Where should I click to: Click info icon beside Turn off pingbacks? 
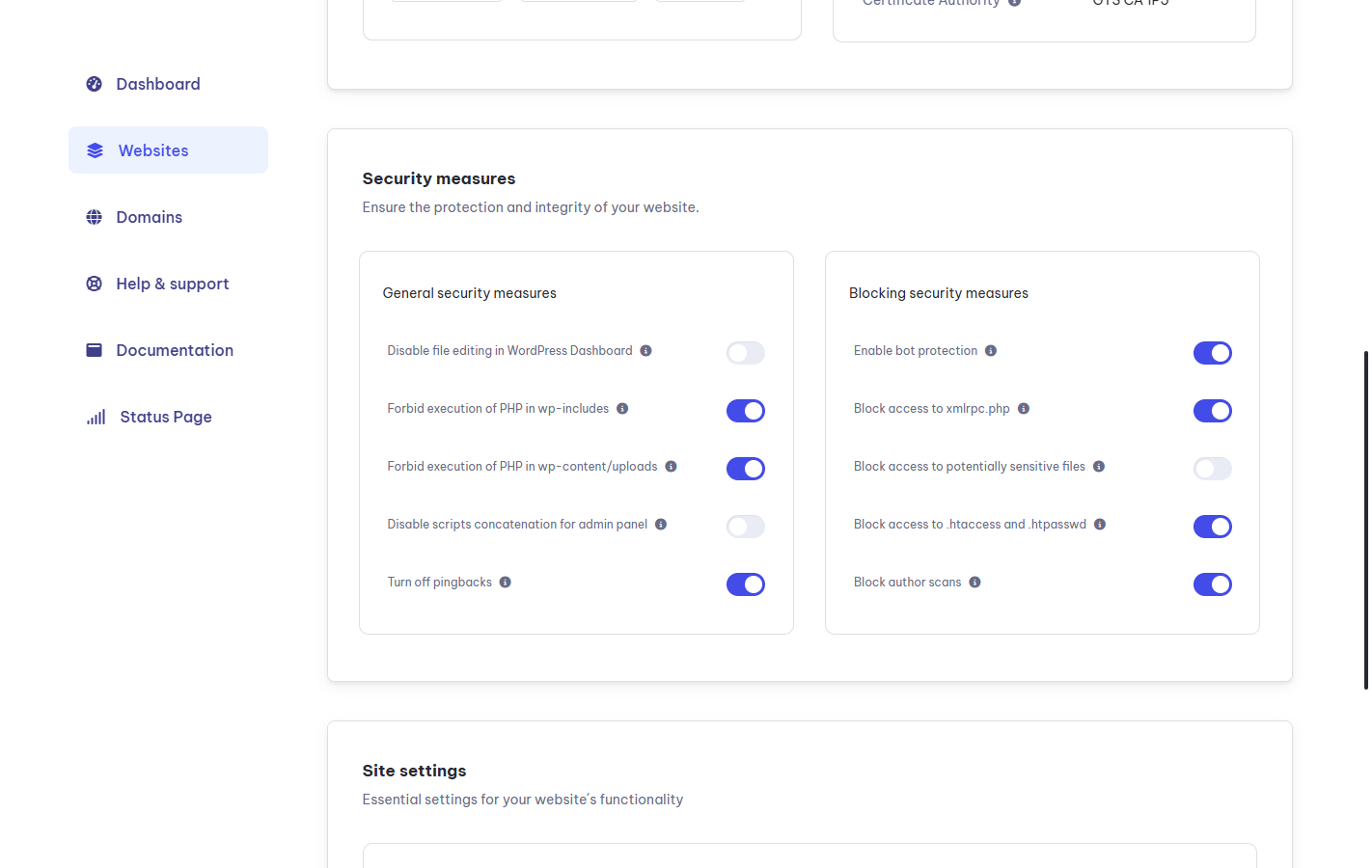[505, 582]
